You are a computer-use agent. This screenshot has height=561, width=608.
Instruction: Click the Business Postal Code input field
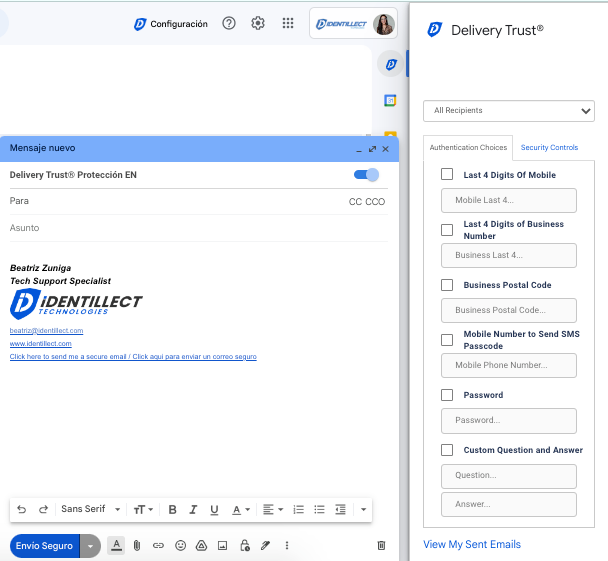tap(509, 310)
